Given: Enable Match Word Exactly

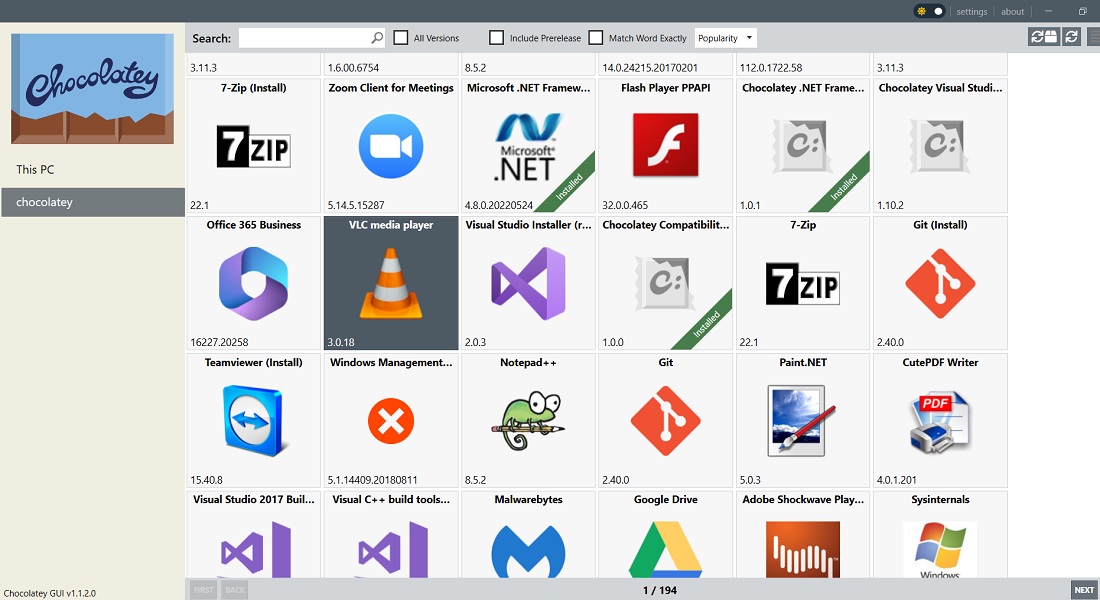Looking at the screenshot, I should 597,37.
